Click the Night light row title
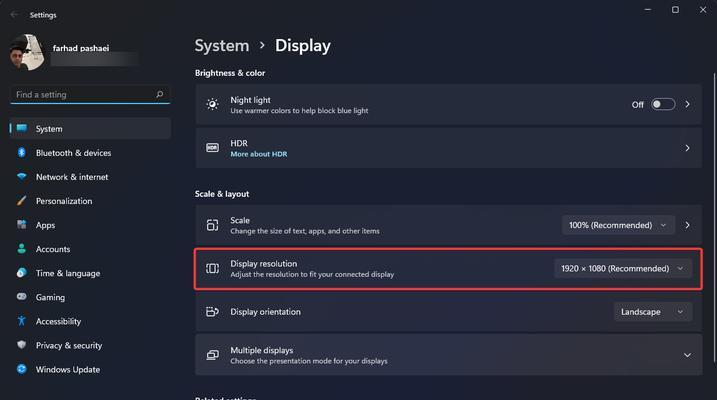The image size is (717, 400). pos(250,100)
